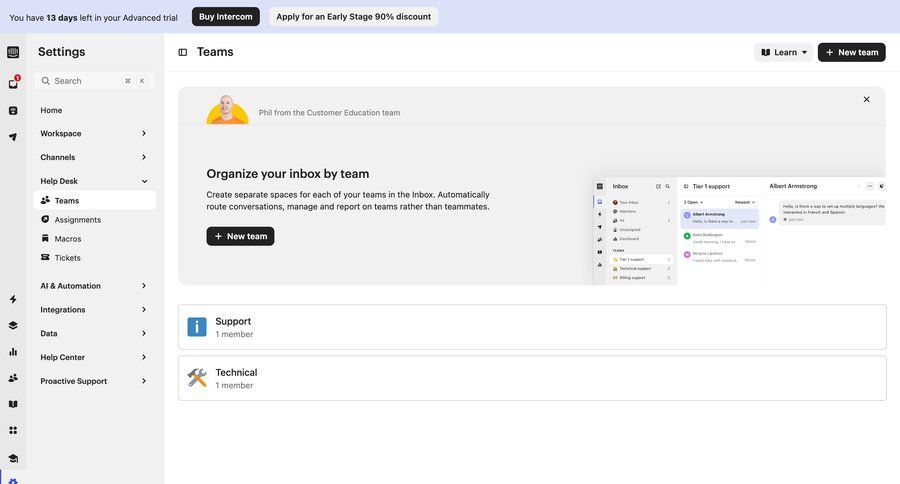The height and width of the screenshot is (484, 900).
Task: Click the inbox preview illustration
Action: [x=739, y=231]
